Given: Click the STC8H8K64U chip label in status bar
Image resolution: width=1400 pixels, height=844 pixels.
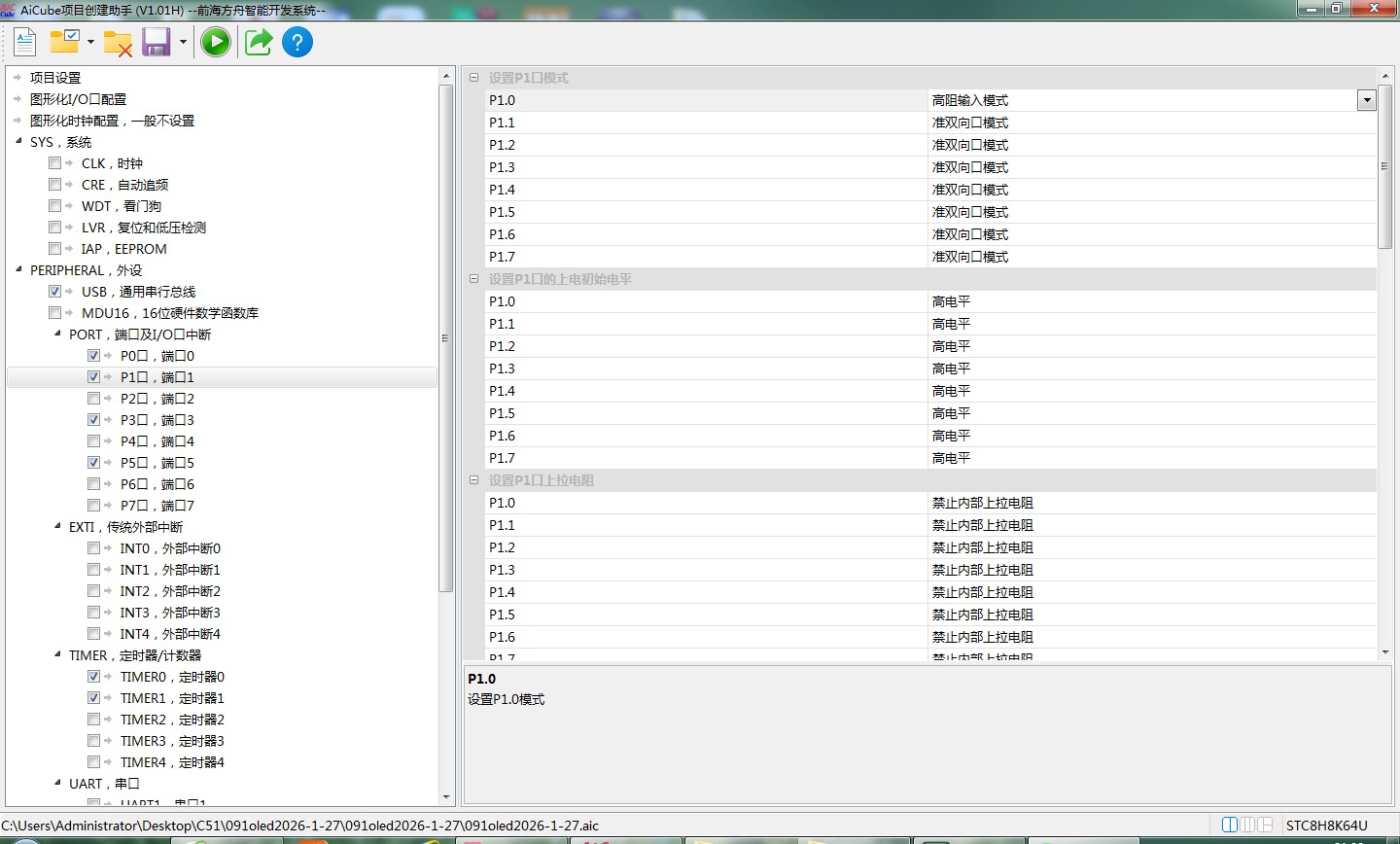Looking at the screenshot, I should click(x=1326, y=826).
